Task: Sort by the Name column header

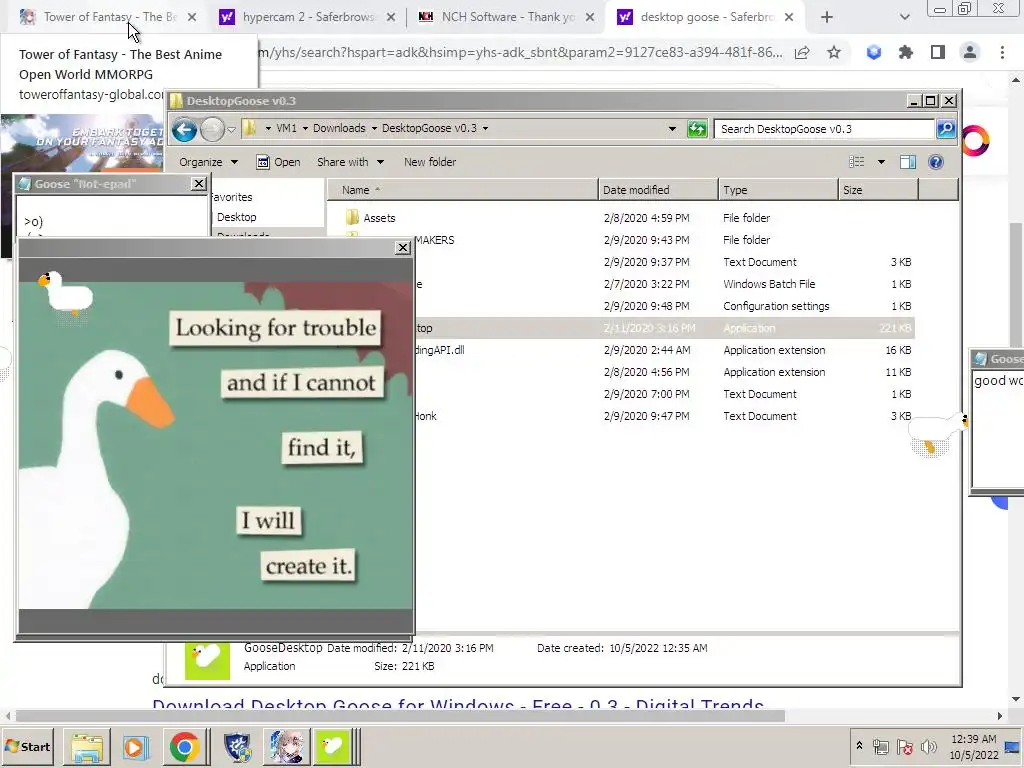Action: click(x=462, y=190)
